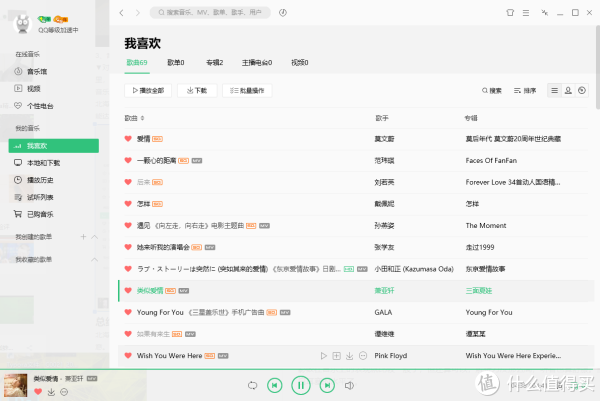Collapse the 我创建的歌单 section
This screenshot has width=600, height=401.
95,237
